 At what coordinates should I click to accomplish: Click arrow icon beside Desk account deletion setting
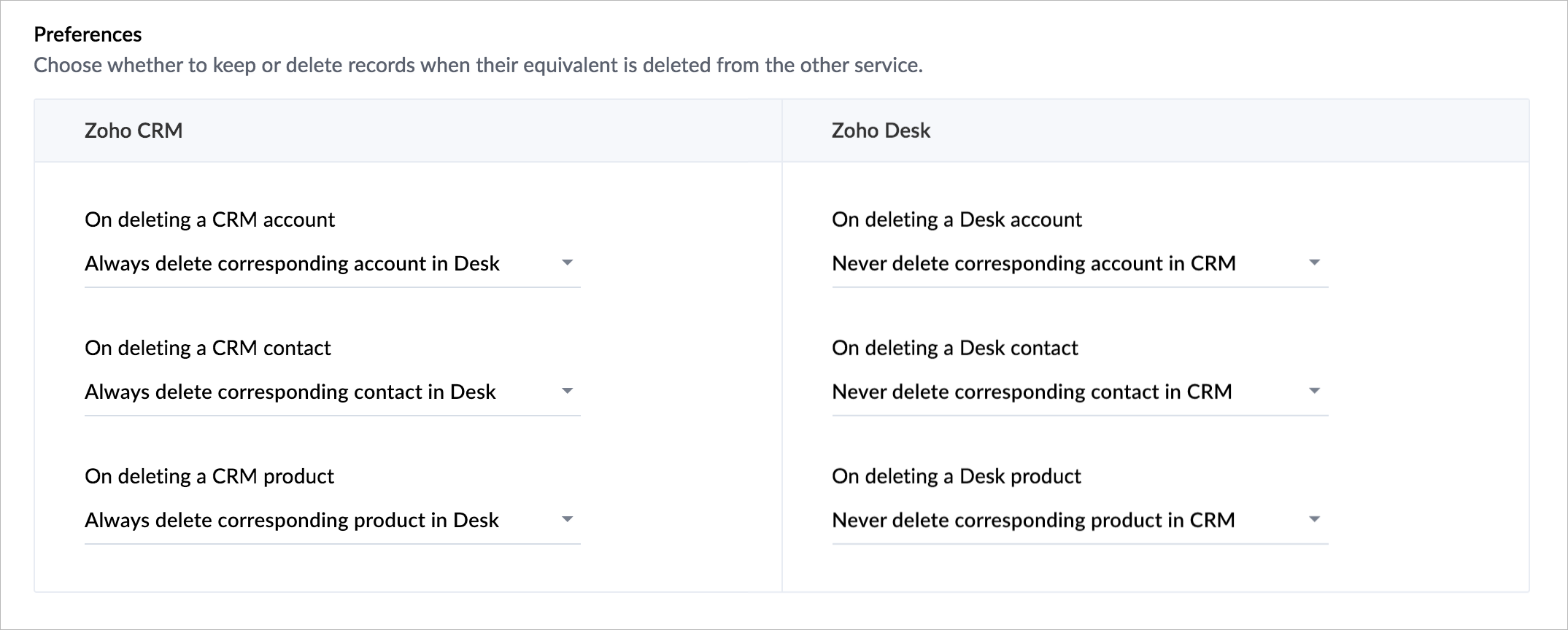coord(1314,263)
